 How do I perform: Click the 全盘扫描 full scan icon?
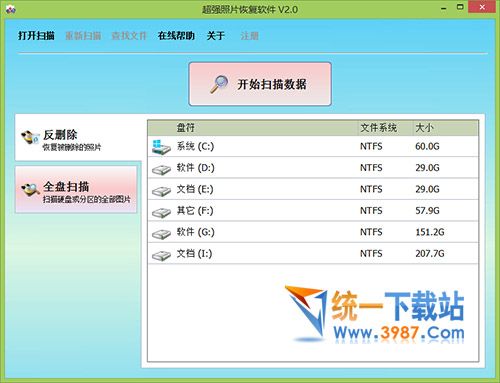(x=30, y=190)
